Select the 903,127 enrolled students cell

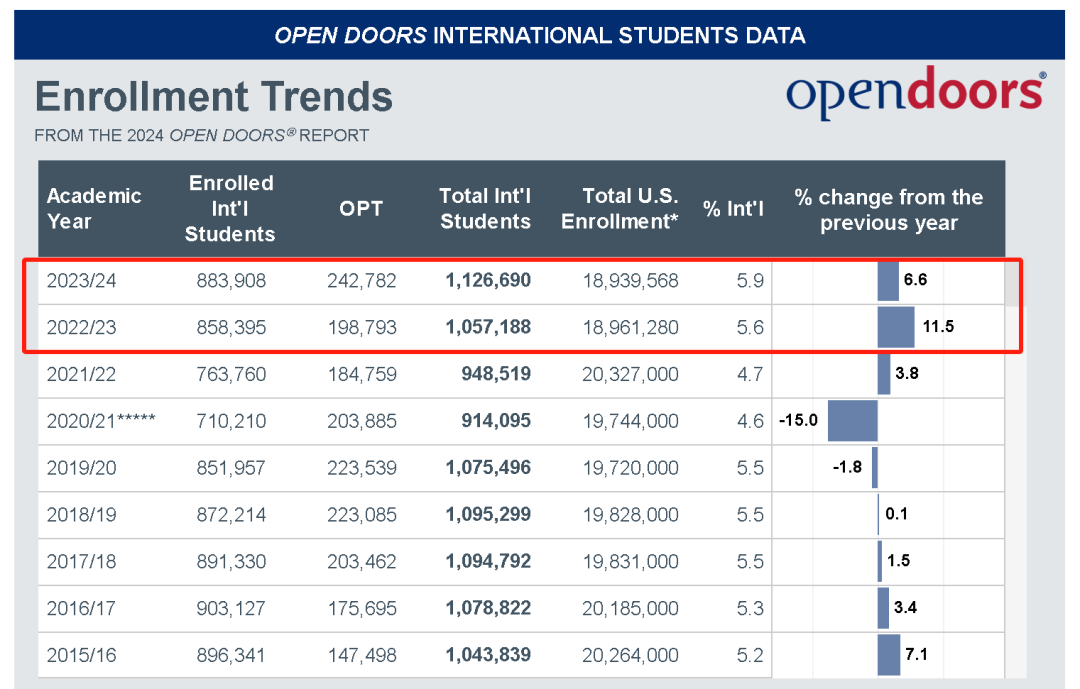(x=231, y=608)
